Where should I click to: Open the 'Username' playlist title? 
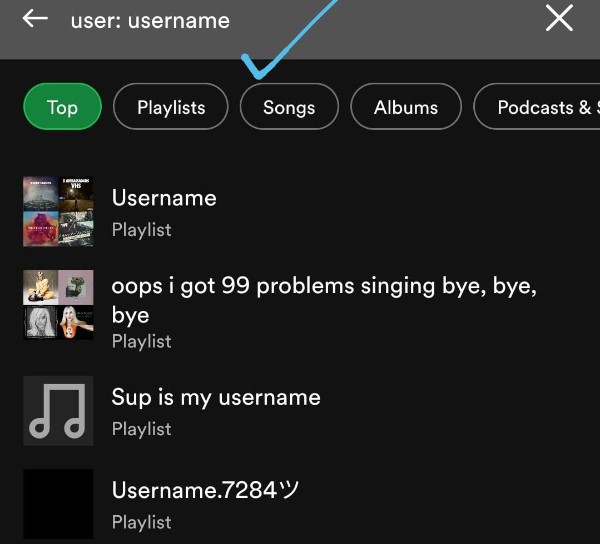coord(164,198)
